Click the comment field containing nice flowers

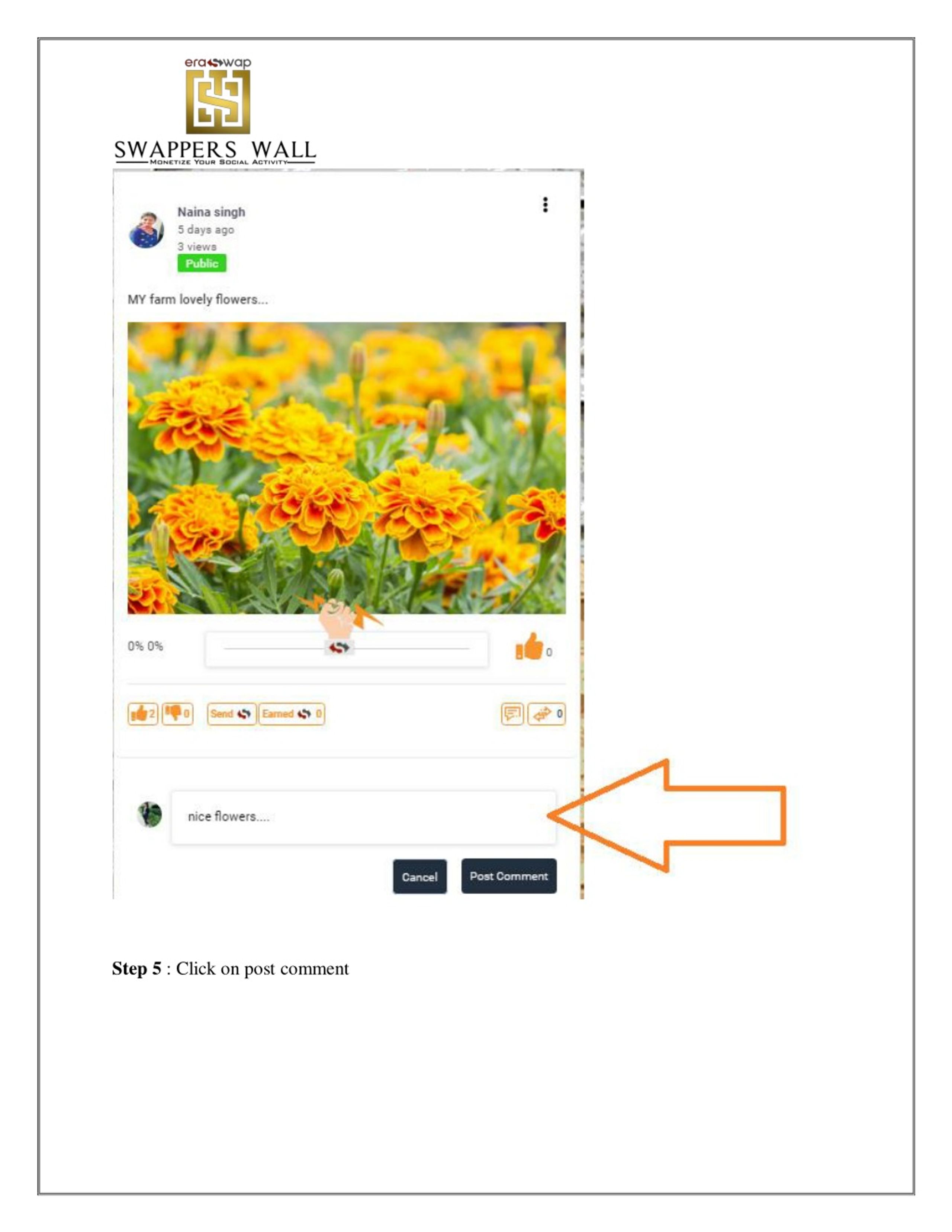[x=364, y=817]
